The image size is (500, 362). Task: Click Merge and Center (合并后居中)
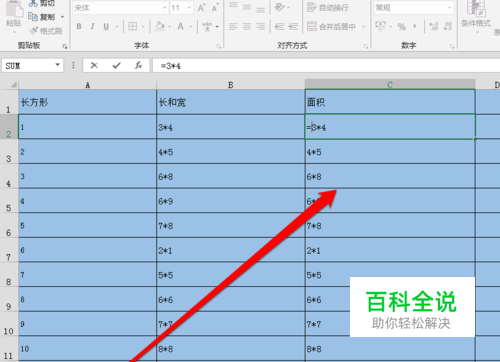point(331,26)
